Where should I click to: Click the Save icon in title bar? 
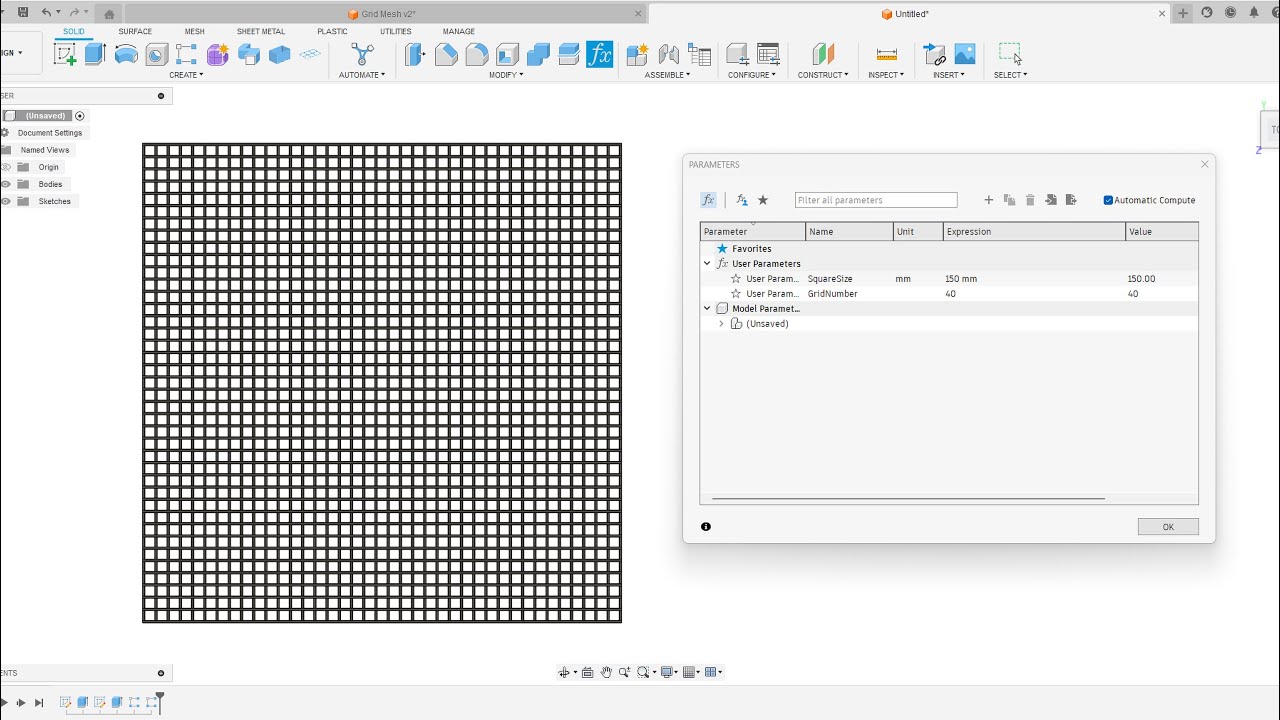tap(23, 13)
